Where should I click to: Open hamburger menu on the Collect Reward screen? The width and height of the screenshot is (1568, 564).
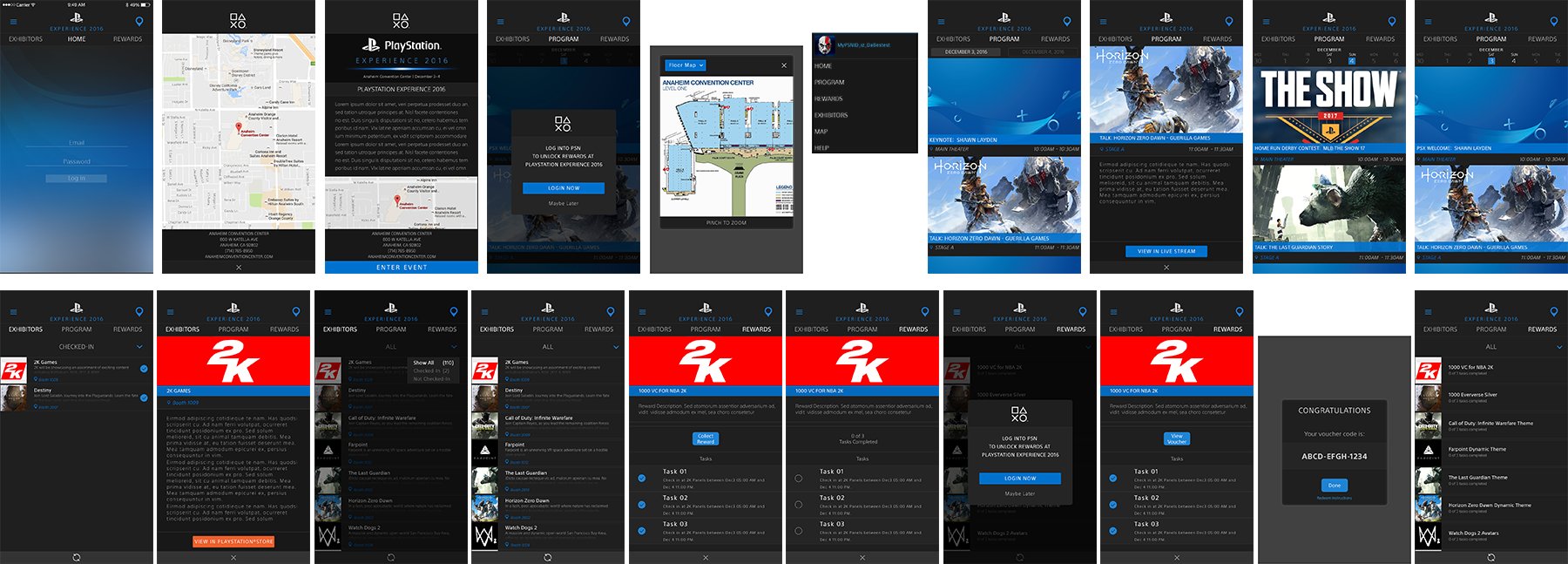(x=642, y=311)
